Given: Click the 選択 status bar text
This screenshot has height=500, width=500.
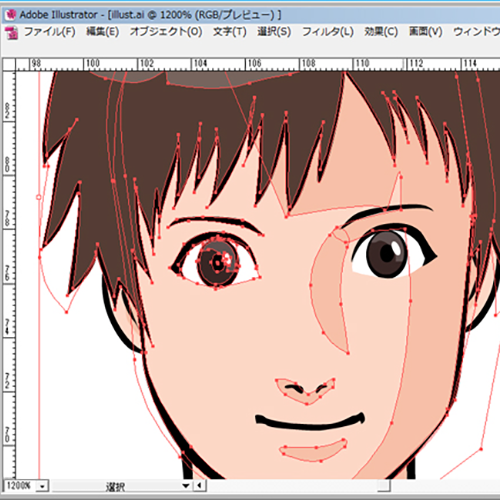Looking at the screenshot, I should pyautogui.click(x=115, y=487).
